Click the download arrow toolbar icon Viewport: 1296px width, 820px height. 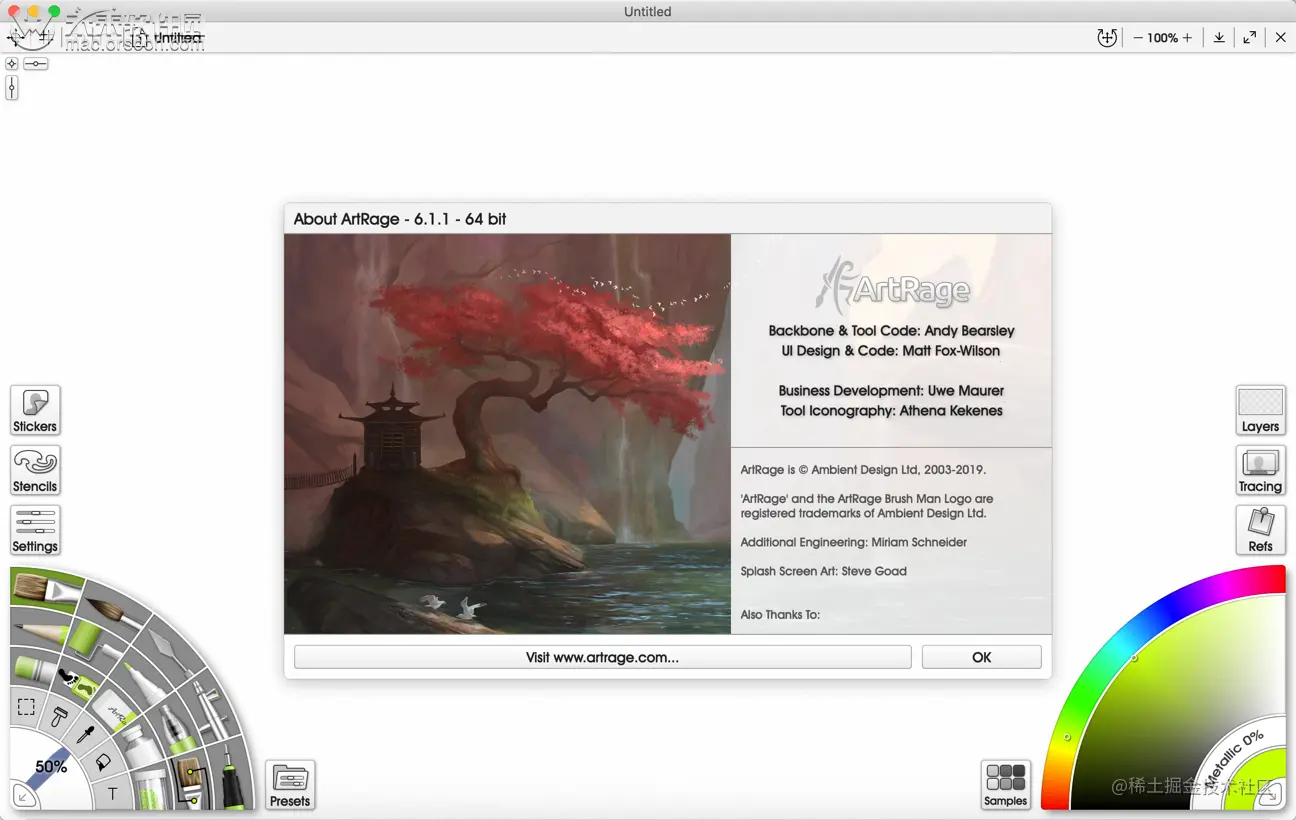pyautogui.click(x=1219, y=38)
